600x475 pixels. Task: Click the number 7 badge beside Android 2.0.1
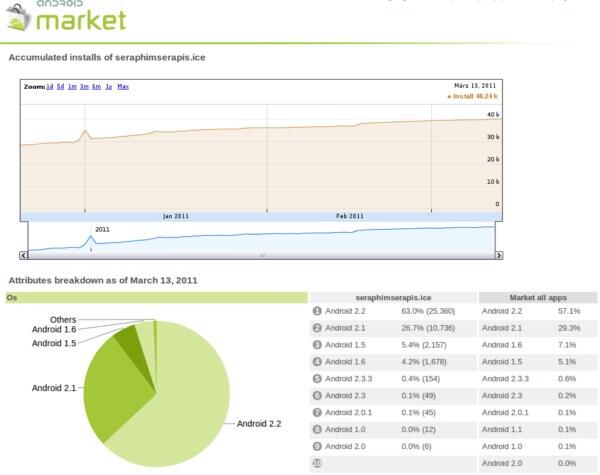coord(317,413)
